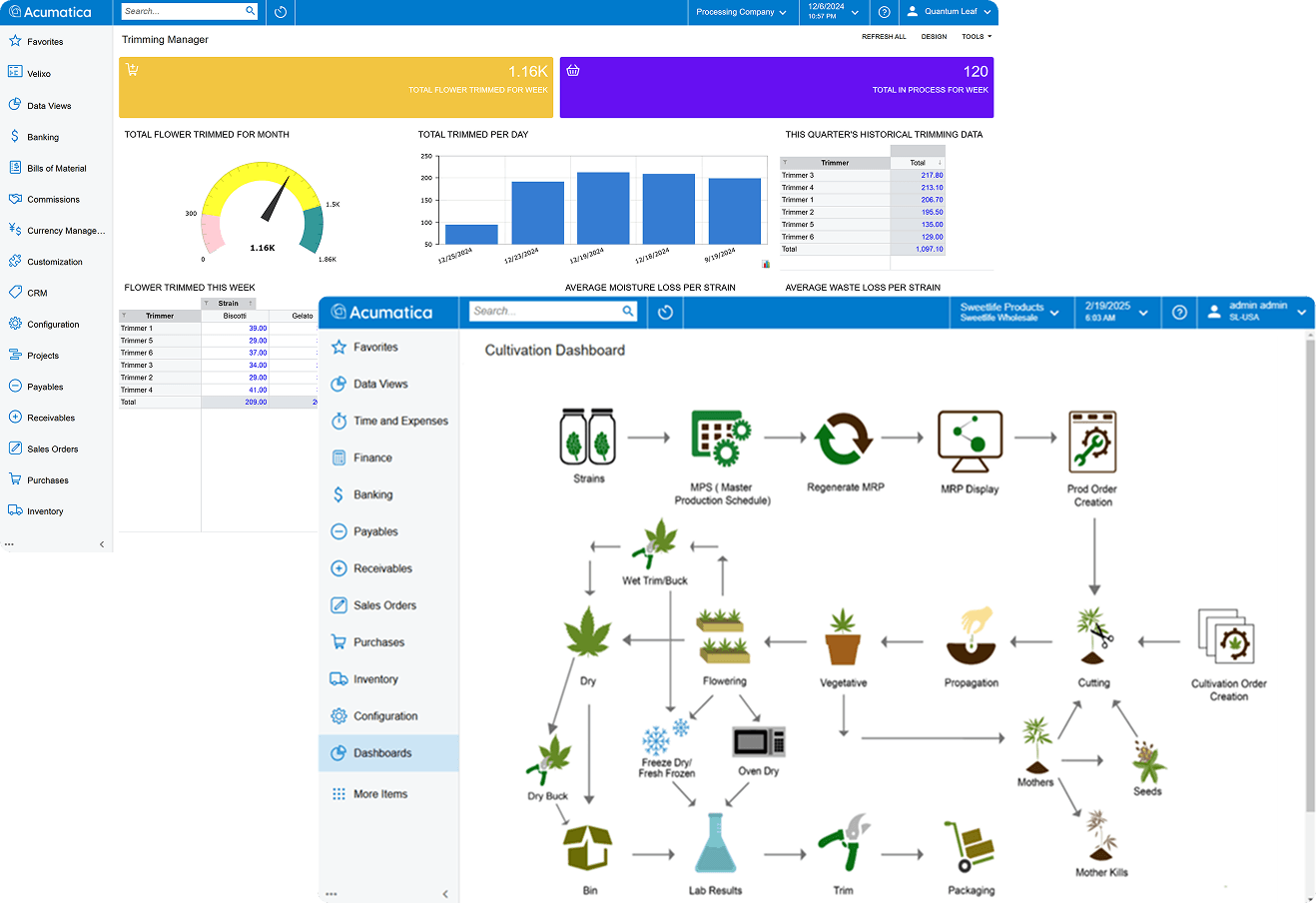Image resolution: width=1316 pixels, height=903 pixels.
Task: Open Bin box icon
Action: (x=588, y=849)
